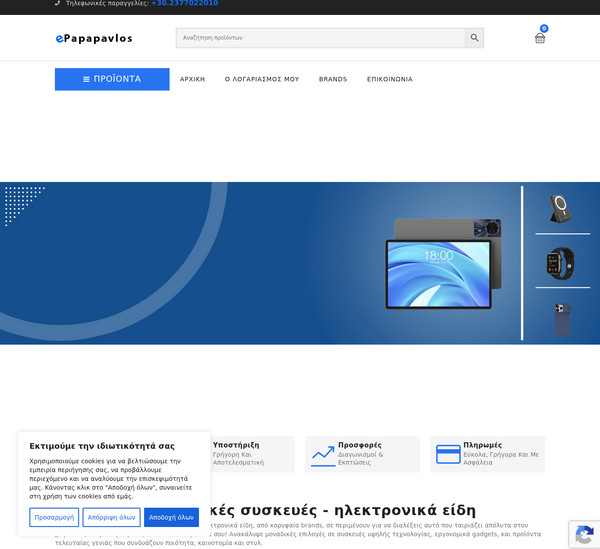Click 'Εκτιμούμε την ιδιωτικότητά σας' heading
This screenshot has height=549, width=600.
click(102, 446)
